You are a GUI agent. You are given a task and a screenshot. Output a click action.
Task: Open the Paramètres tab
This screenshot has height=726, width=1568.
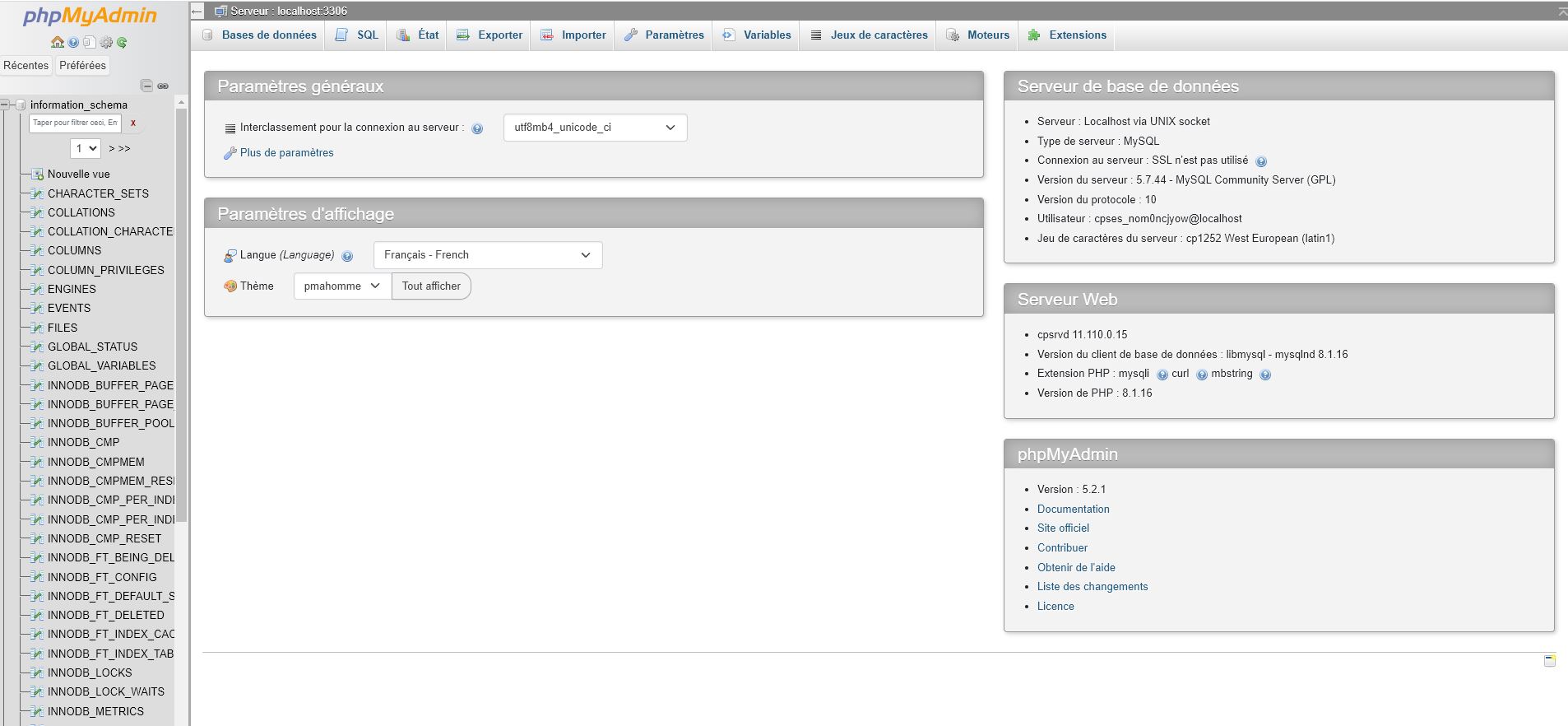(664, 35)
